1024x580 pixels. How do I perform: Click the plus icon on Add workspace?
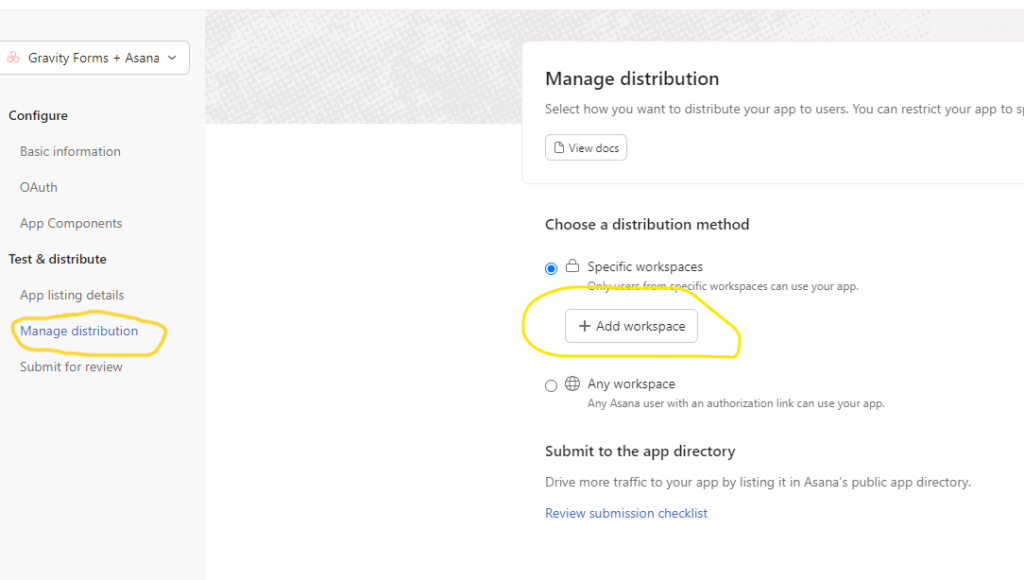coord(585,326)
